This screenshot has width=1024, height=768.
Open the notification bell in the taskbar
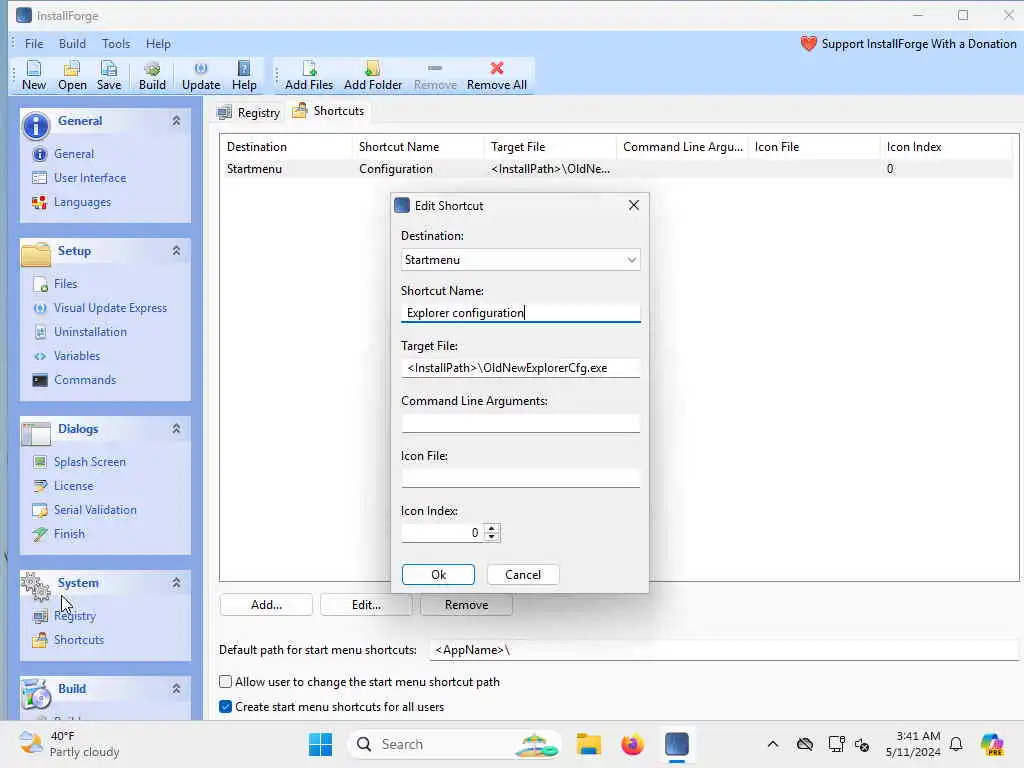tap(956, 744)
